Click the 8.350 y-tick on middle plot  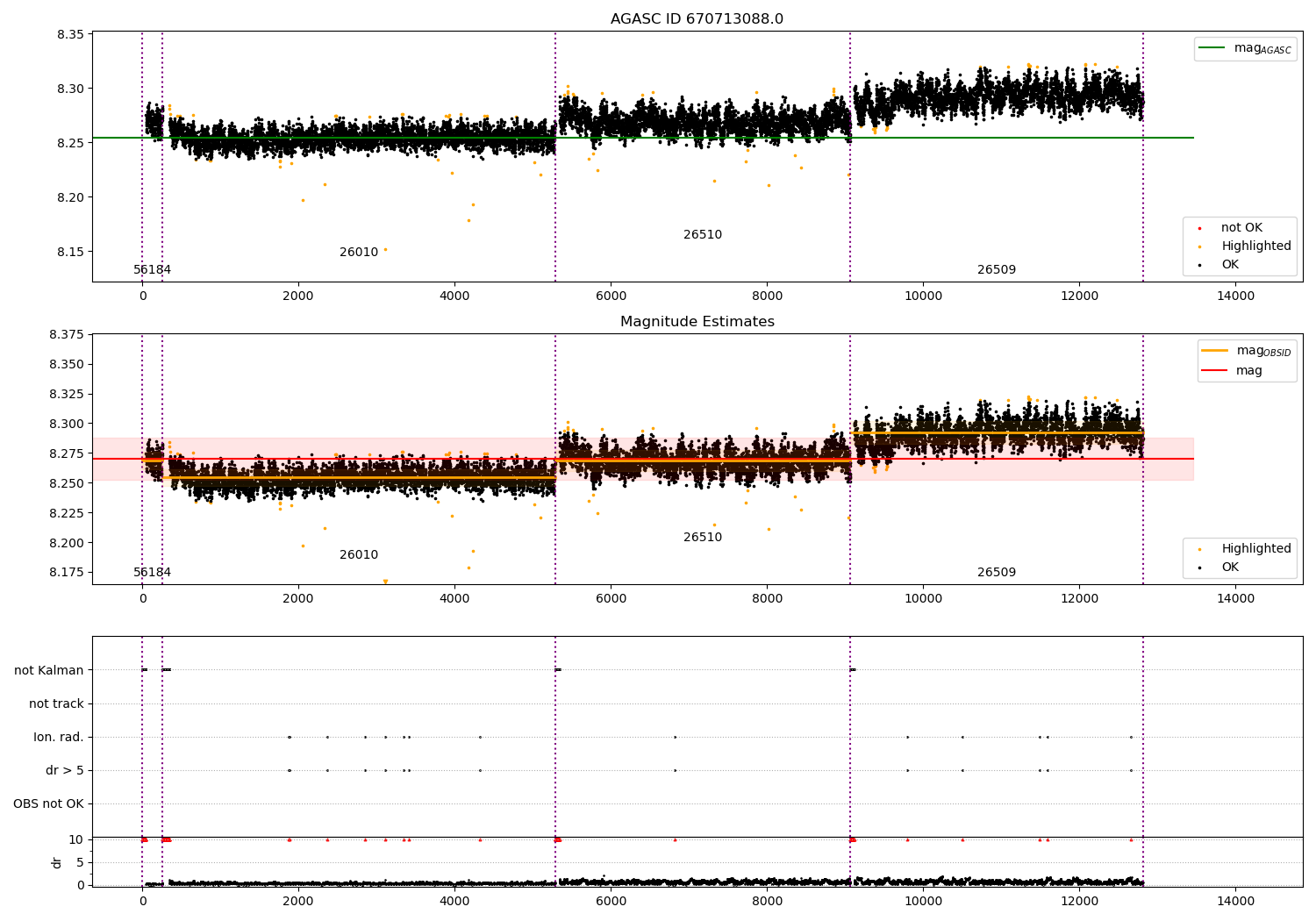(68, 365)
